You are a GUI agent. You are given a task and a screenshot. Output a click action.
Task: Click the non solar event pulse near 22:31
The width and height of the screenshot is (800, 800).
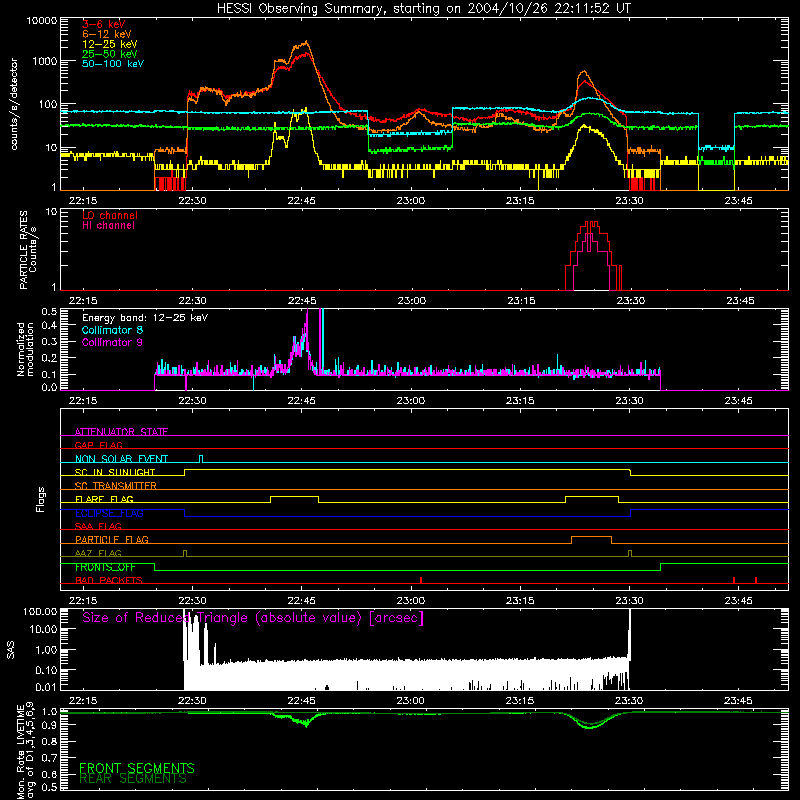pos(201,459)
